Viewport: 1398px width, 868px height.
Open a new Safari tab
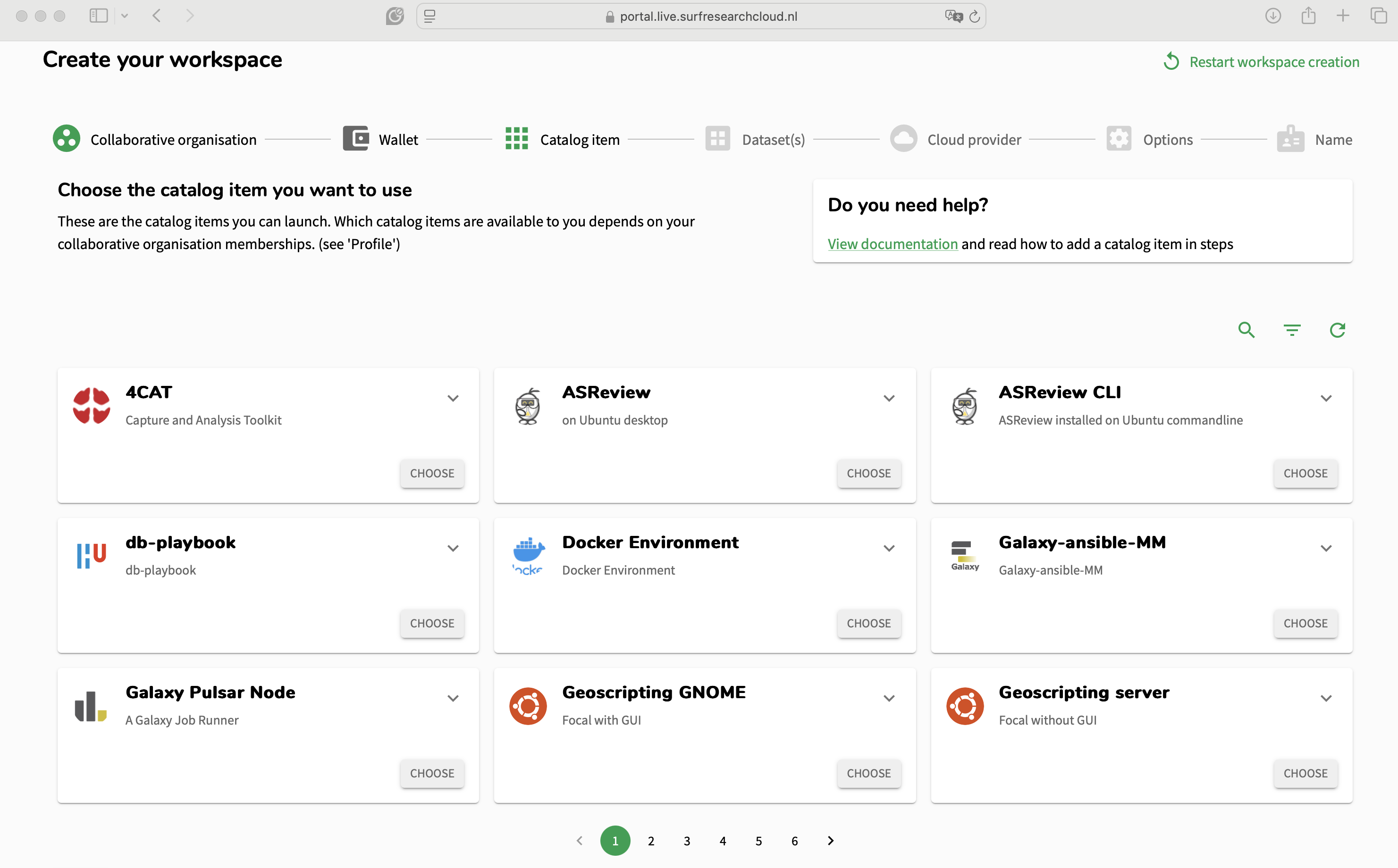[x=1343, y=16]
